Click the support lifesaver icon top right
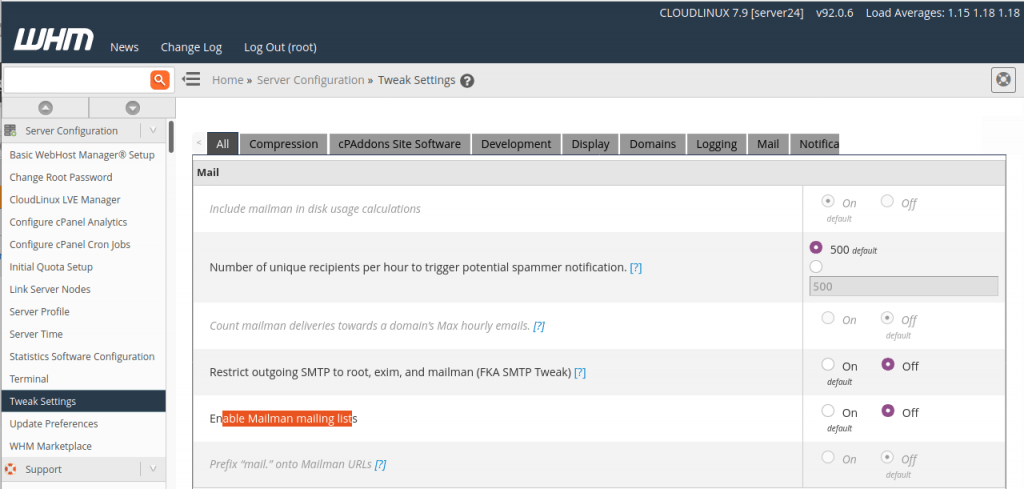 click(x=1004, y=80)
